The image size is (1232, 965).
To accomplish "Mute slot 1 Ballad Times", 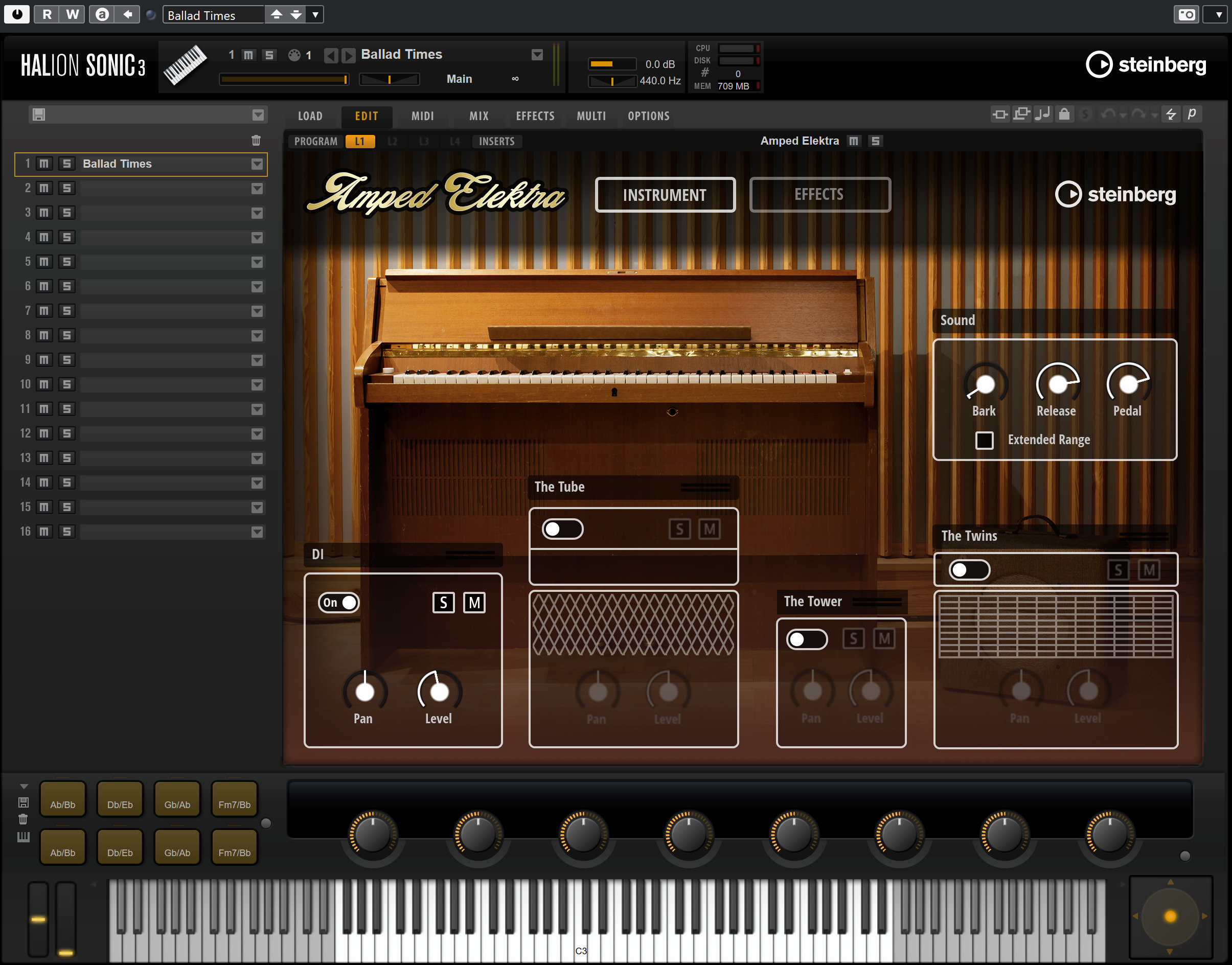I will pos(44,164).
